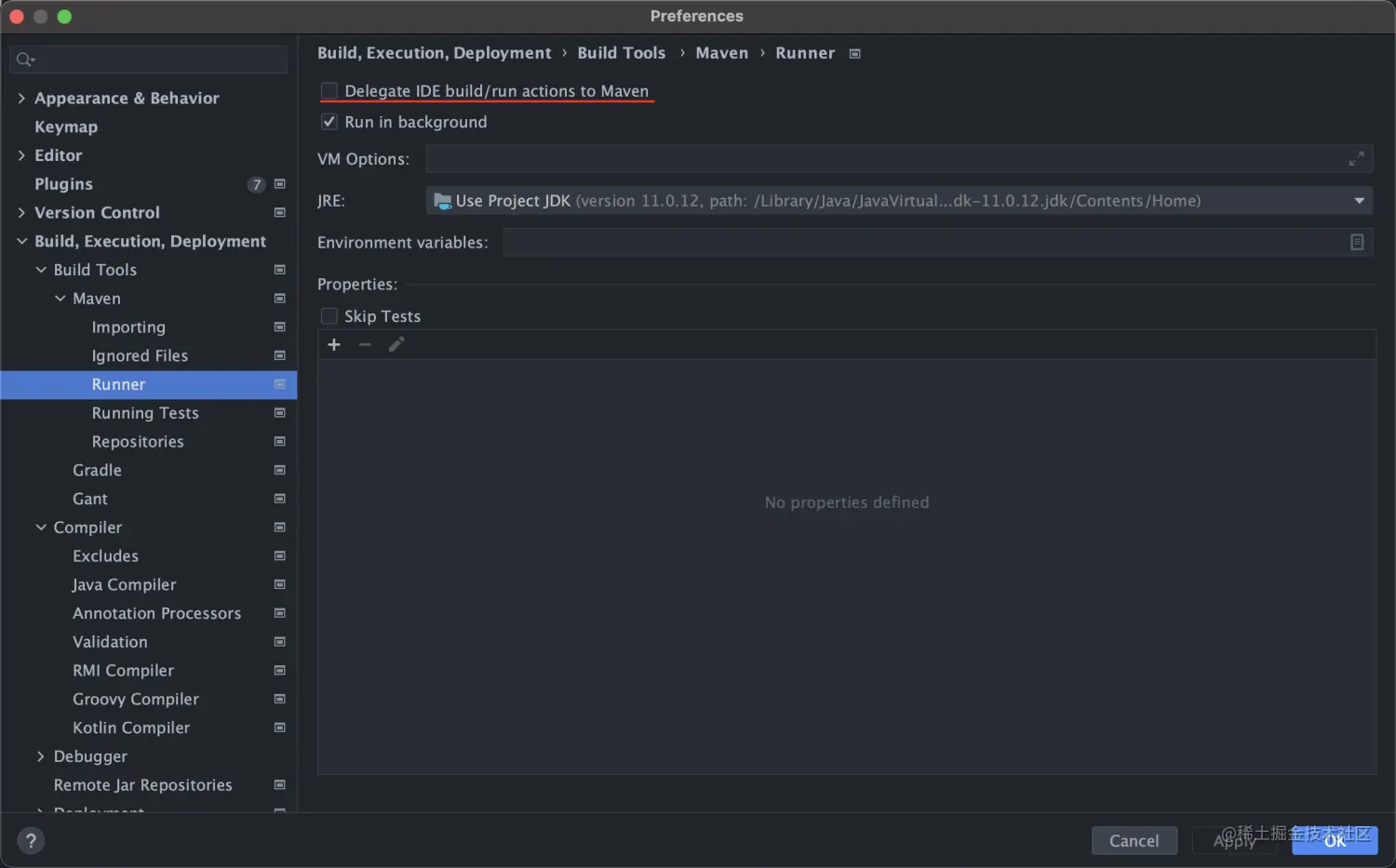The width and height of the screenshot is (1396, 868).
Task: Uncheck Run in background option
Action: (329, 122)
